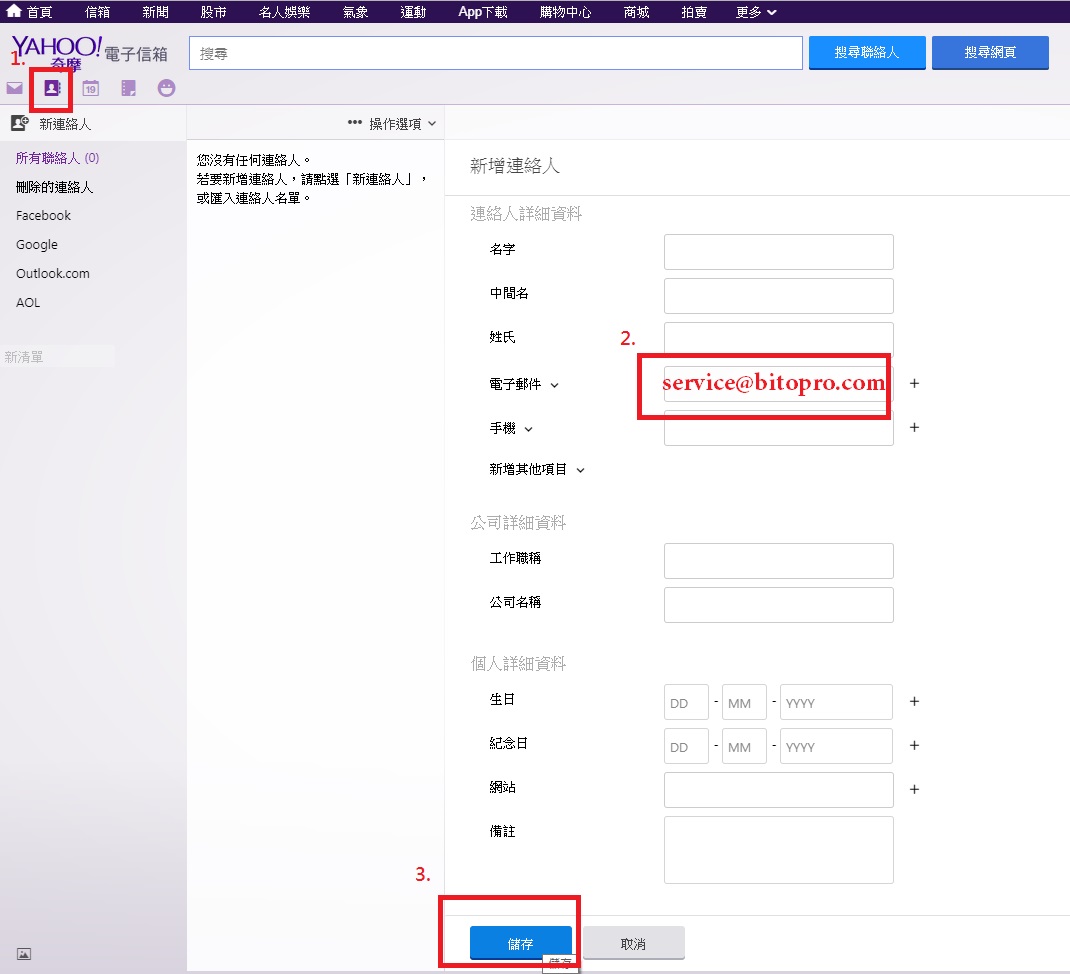This screenshot has width=1070, height=974.
Task: Click the 中間名 input field
Action: 779,296
